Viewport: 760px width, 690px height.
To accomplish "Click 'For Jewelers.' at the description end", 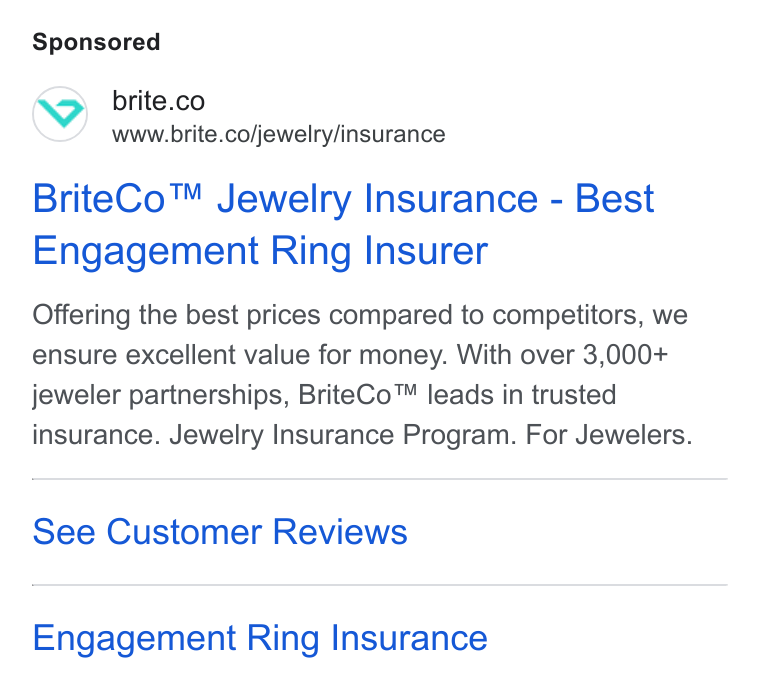I will point(609,434).
